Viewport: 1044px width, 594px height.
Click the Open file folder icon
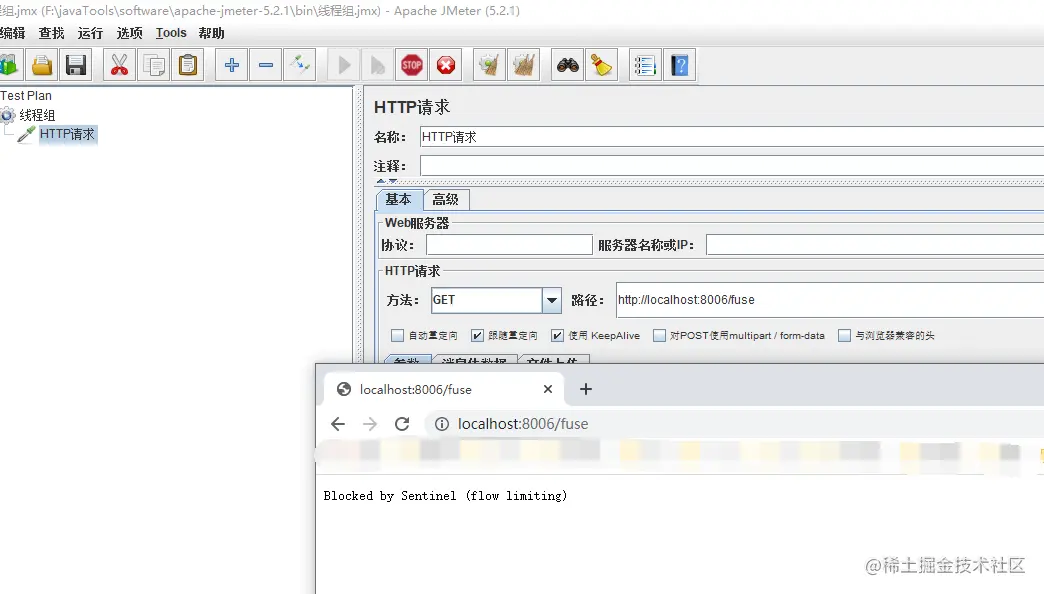[x=42, y=65]
